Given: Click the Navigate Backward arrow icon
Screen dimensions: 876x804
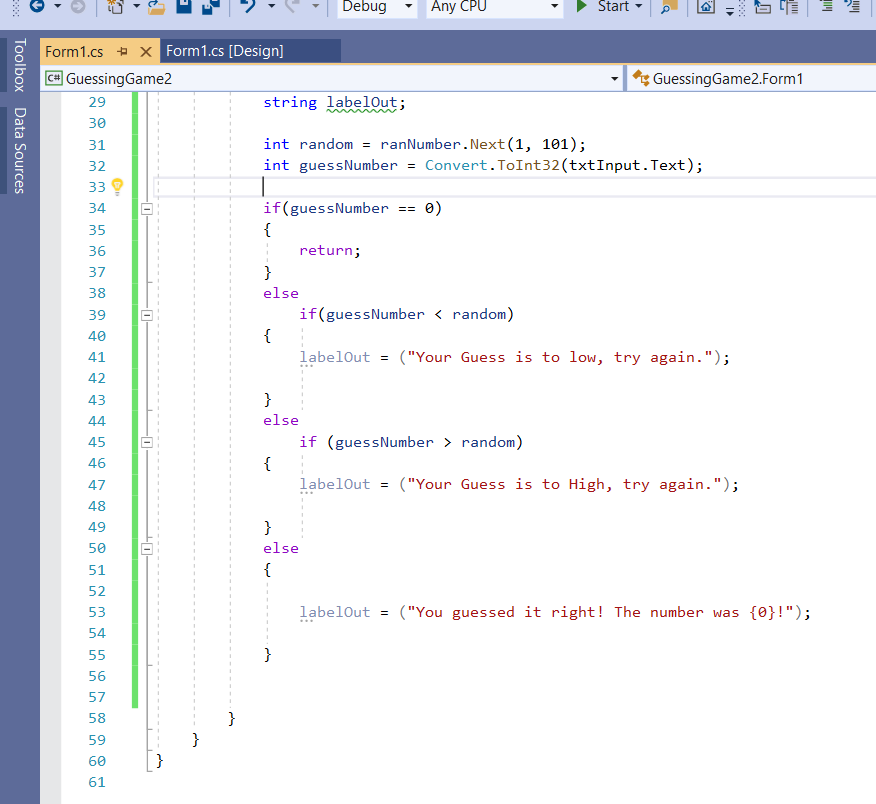Looking at the screenshot, I should click(37, 6).
